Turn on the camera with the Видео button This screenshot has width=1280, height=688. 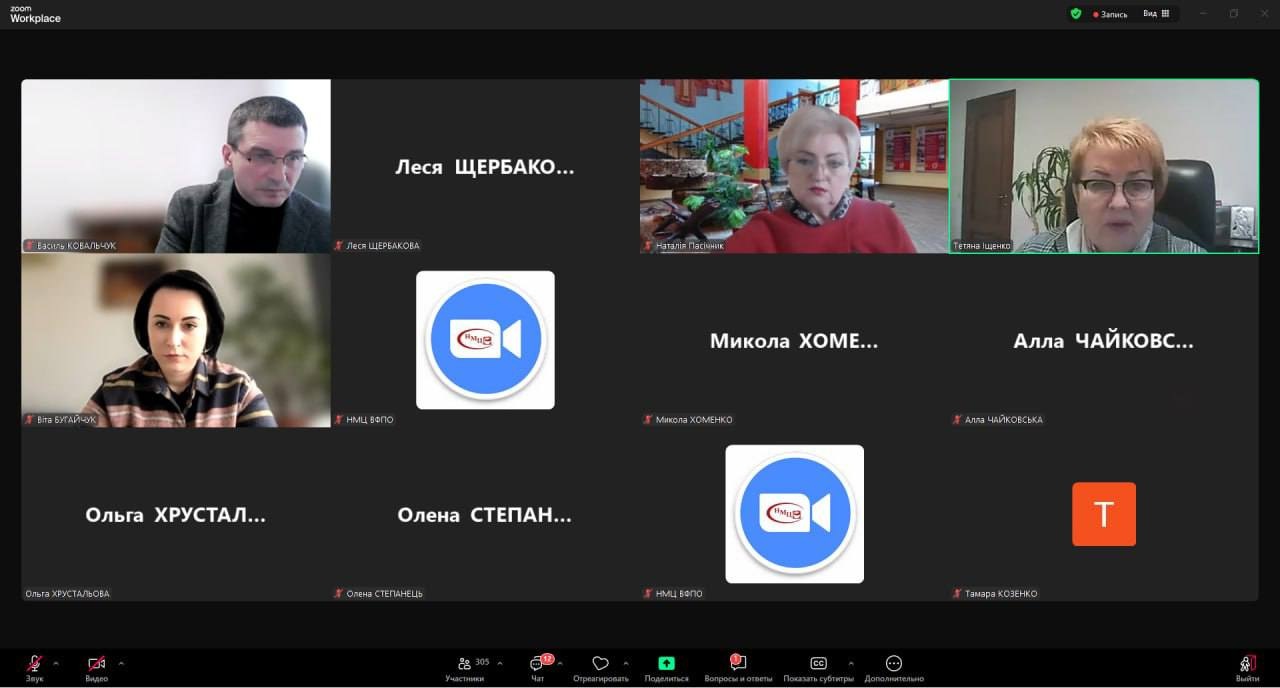coord(96,668)
